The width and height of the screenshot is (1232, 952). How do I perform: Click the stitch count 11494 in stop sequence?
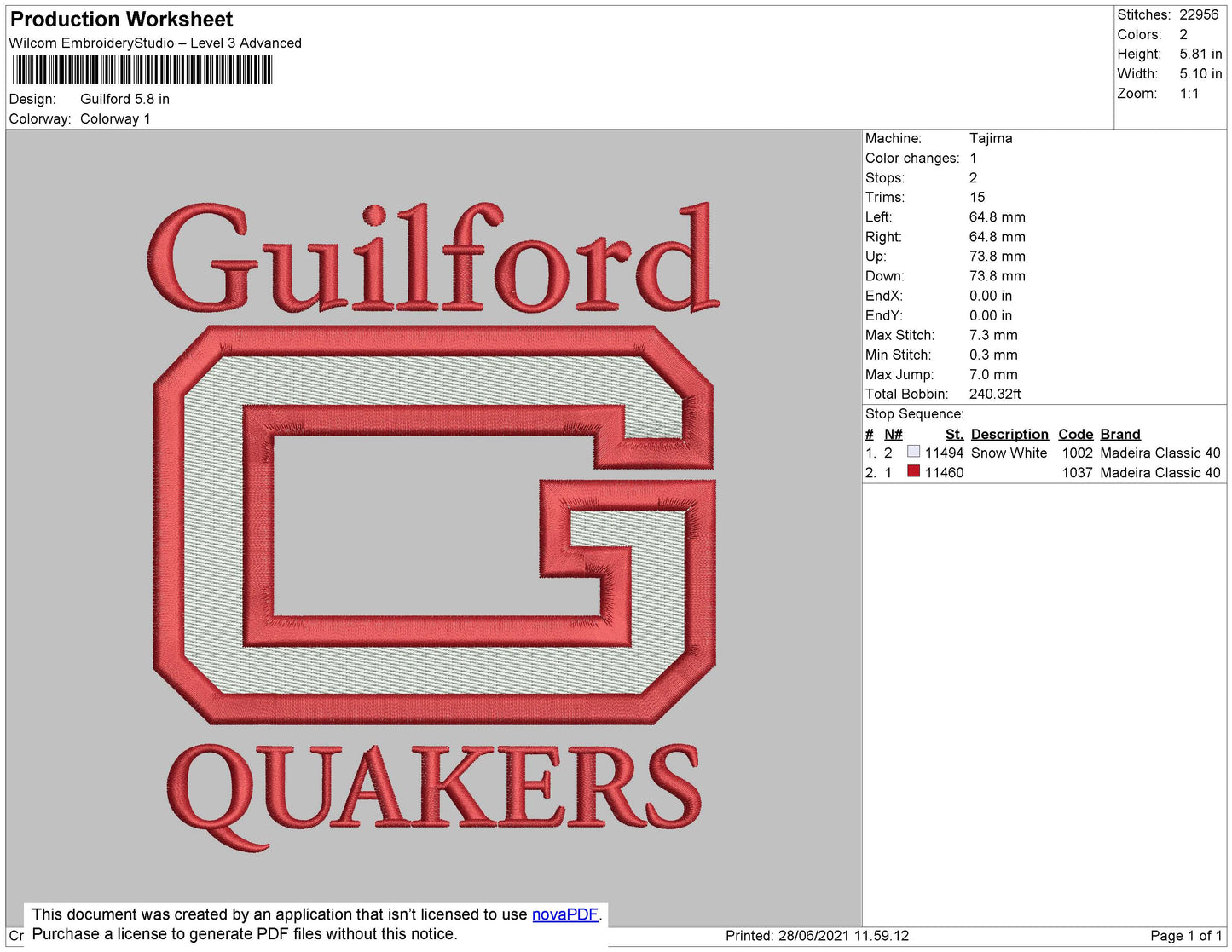coord(944,453)
